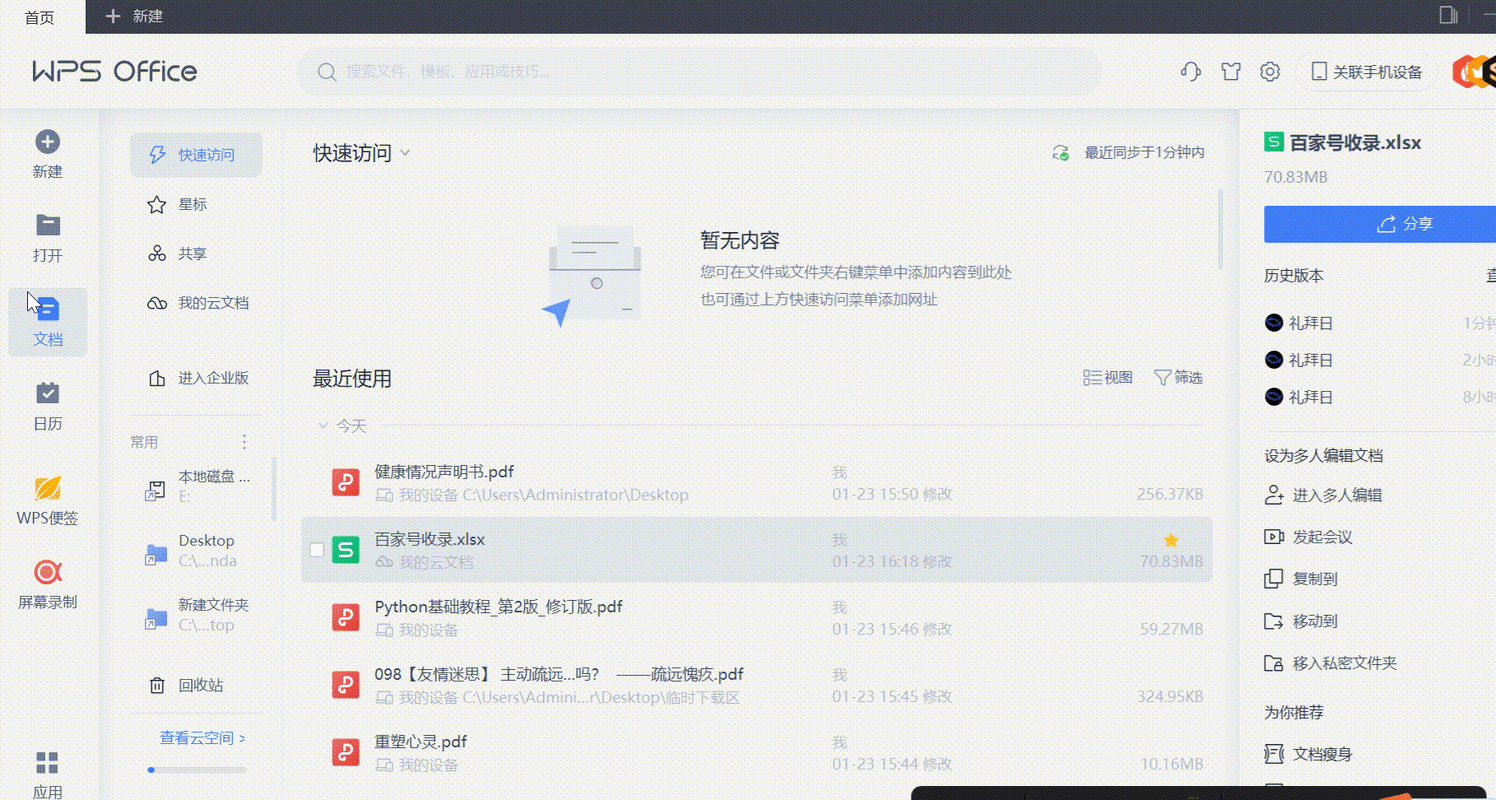Click file 098【友情迷思】 pdf name
This screenshot has width=1496, height=800.
(x=559, y=675)
